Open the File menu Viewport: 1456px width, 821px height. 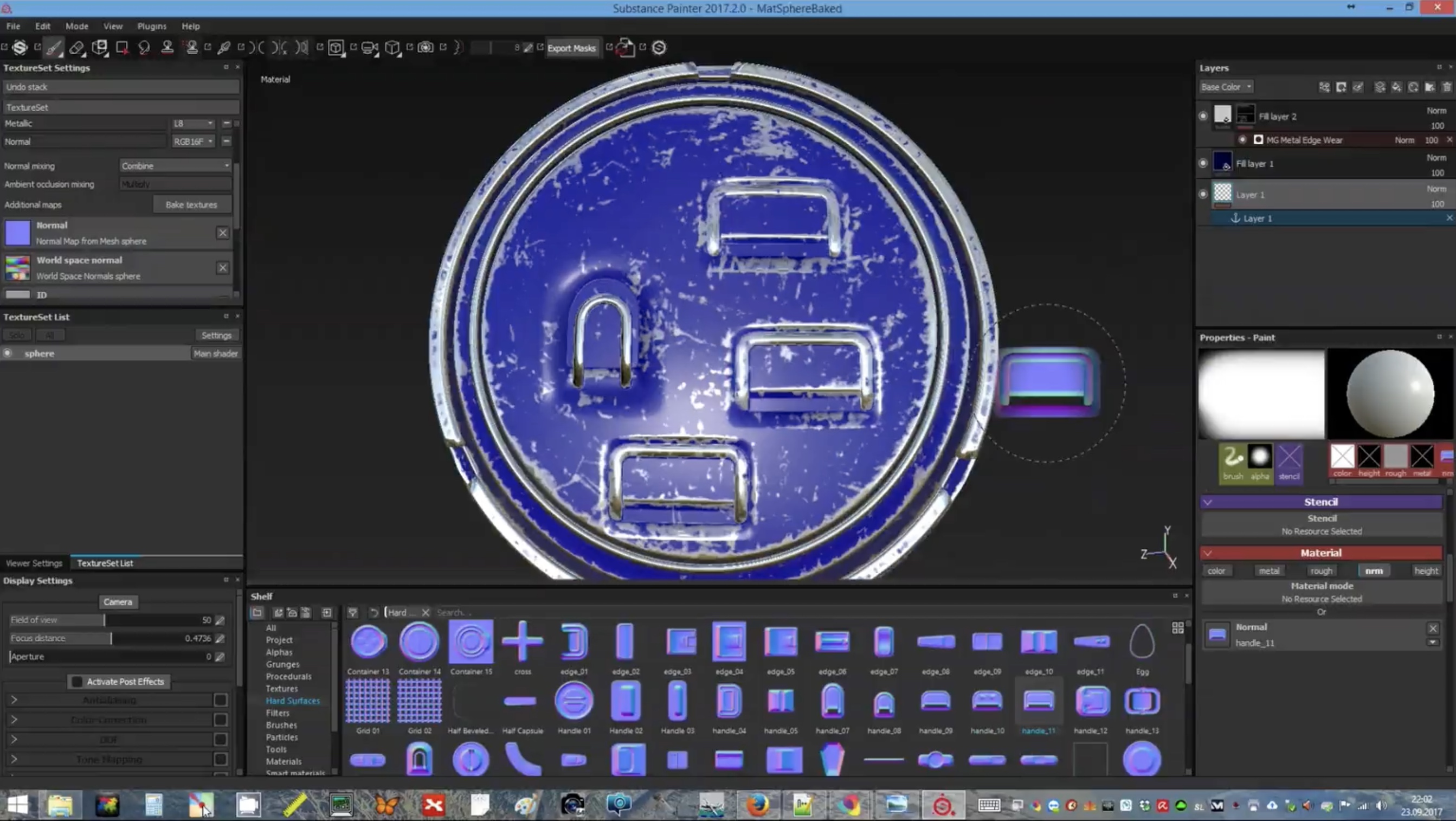[13, 26]
